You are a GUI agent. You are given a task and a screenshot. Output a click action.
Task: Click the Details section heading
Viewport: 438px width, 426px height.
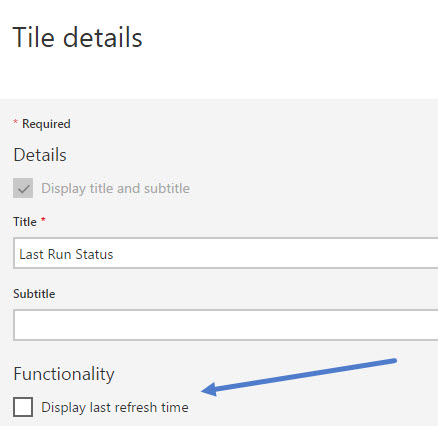(x=40, y=155)
